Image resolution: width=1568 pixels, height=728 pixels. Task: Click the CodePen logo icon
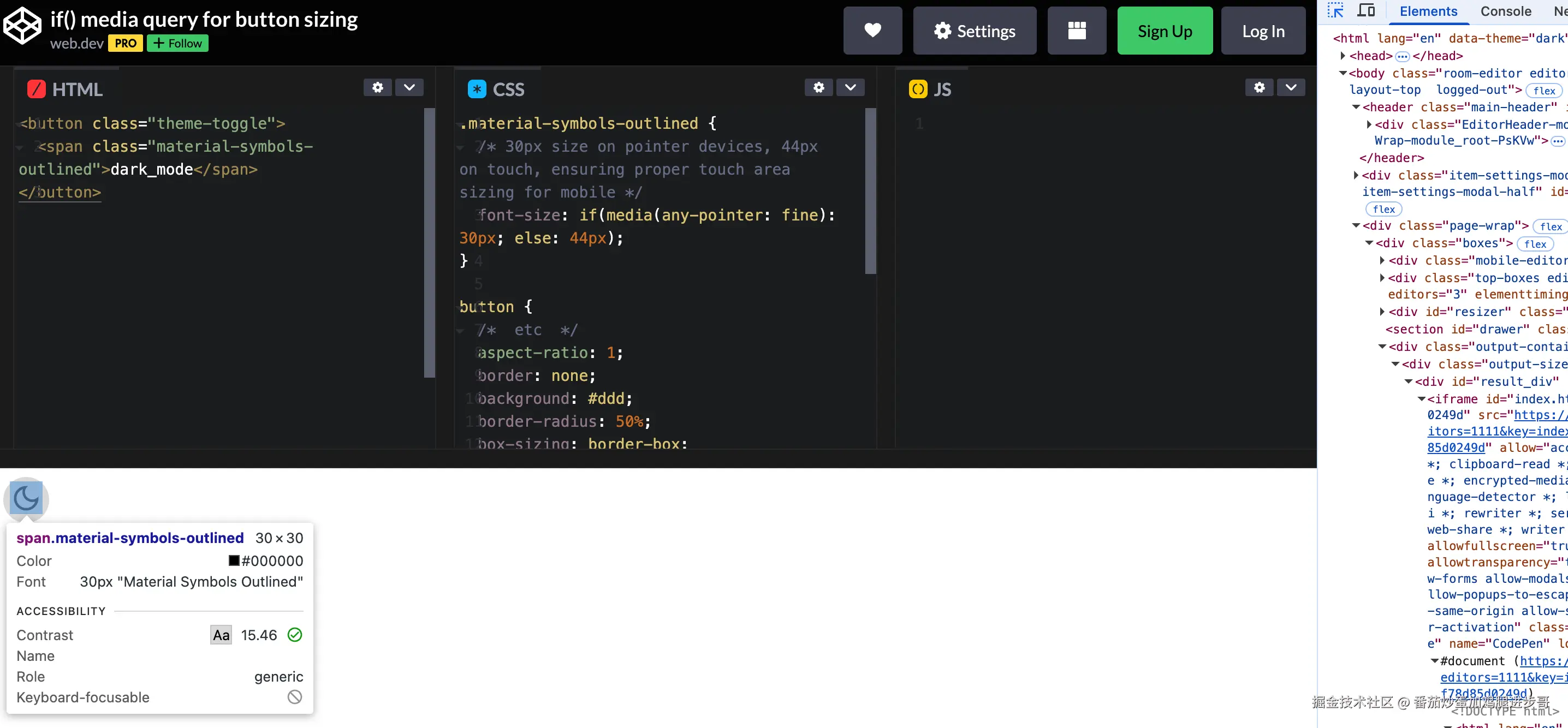tap(22, 26)
